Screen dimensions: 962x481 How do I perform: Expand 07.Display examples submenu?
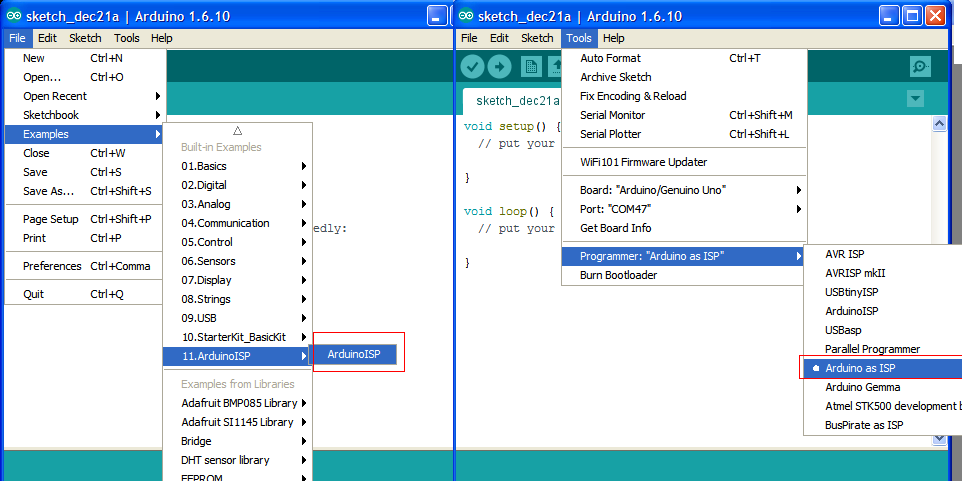click(x=237, y=280)
